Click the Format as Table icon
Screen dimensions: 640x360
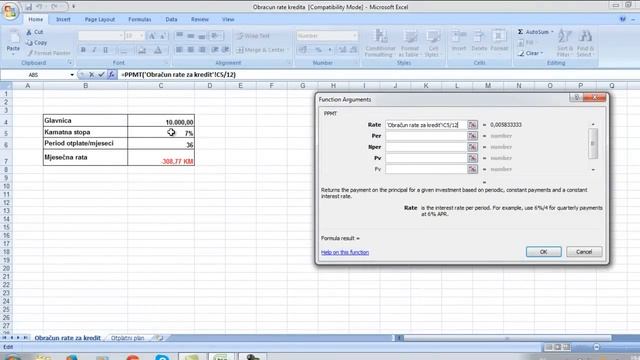pos(409,43)
